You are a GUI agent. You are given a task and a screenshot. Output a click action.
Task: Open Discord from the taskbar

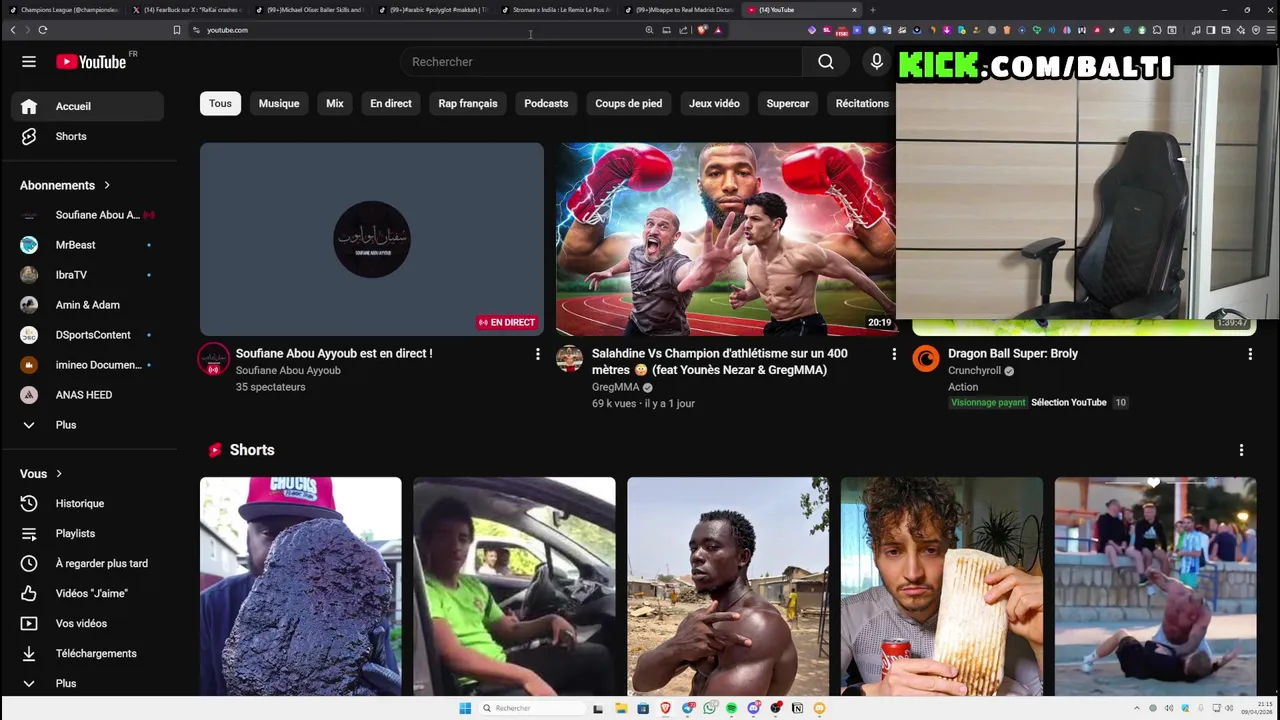point(754,708)
